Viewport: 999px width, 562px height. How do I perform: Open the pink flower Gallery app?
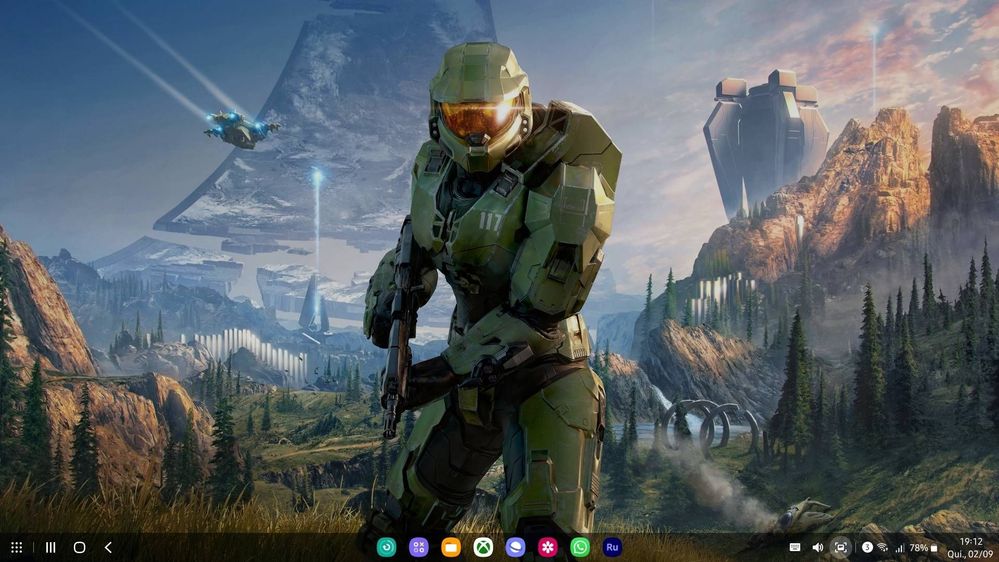(548, 547)
